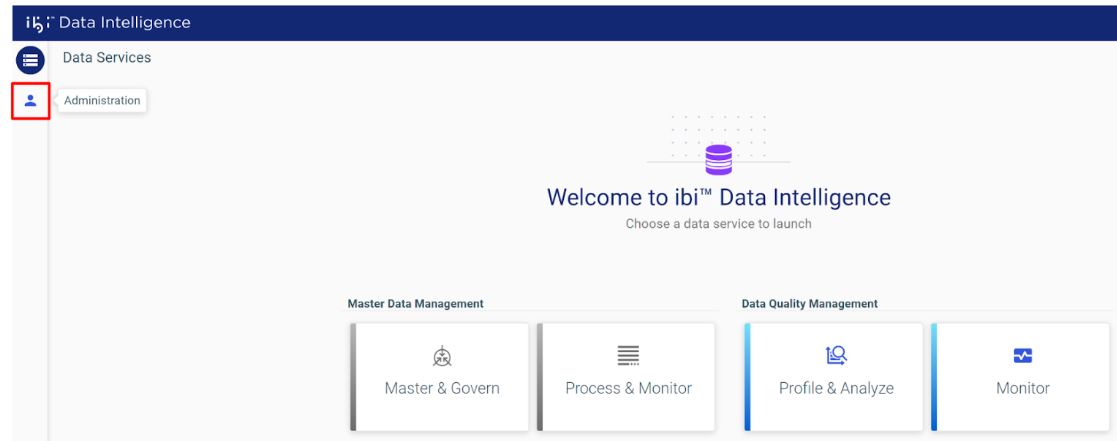The height and width of the screenshot is (441, 1117).
Task: Click the Welcome to ibi Data Intelligence heading
Action: point(719,197)
